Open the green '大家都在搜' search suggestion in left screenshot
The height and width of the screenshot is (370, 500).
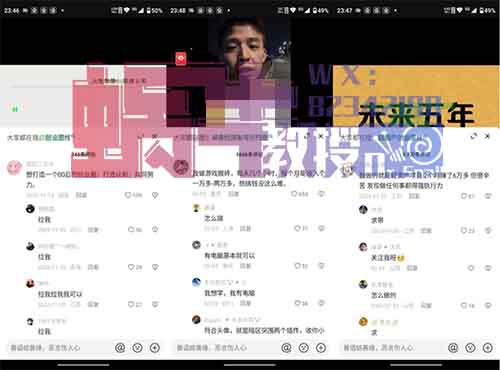[58, 137]
